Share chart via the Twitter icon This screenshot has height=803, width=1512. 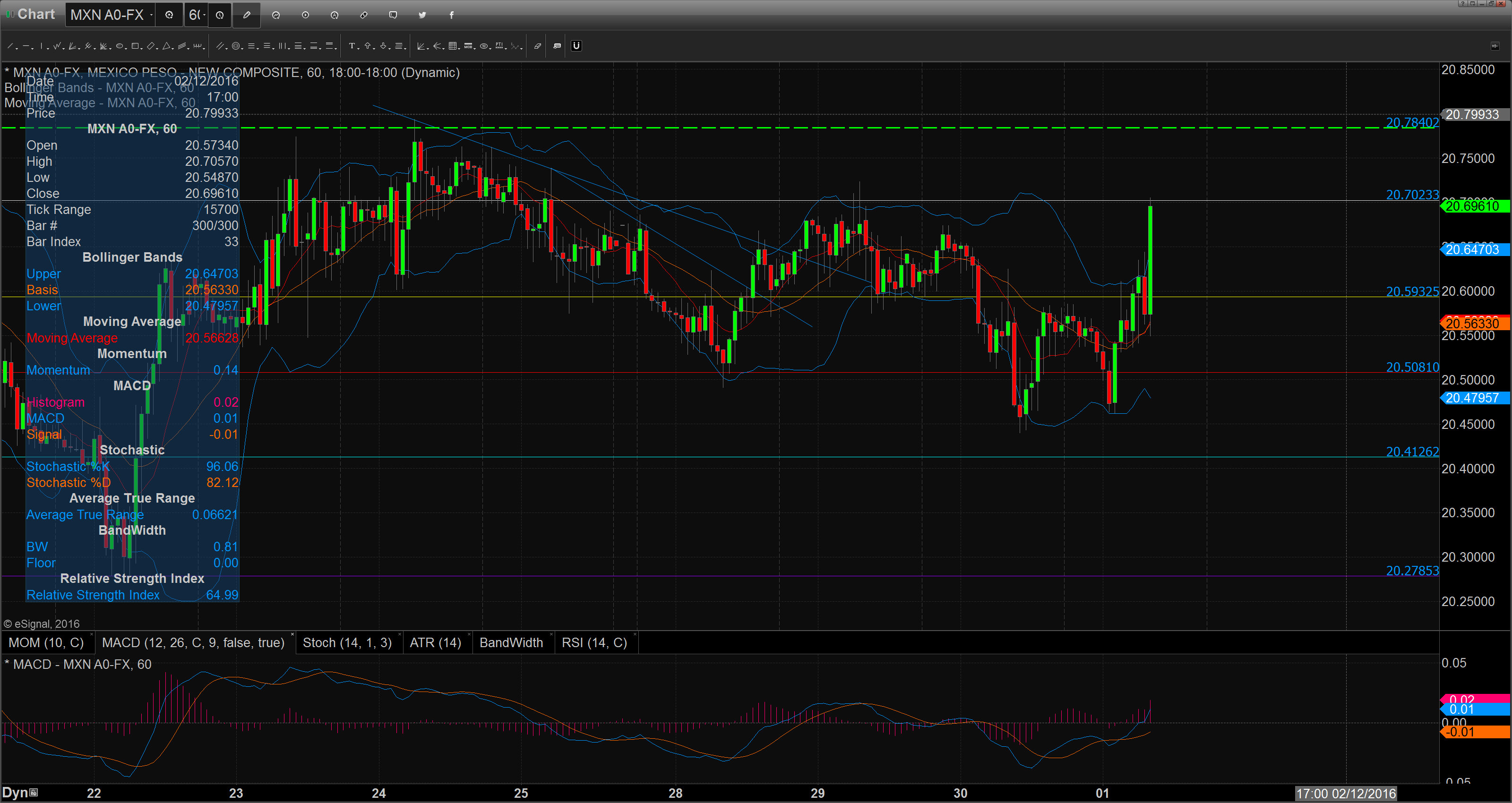[422, 15]
